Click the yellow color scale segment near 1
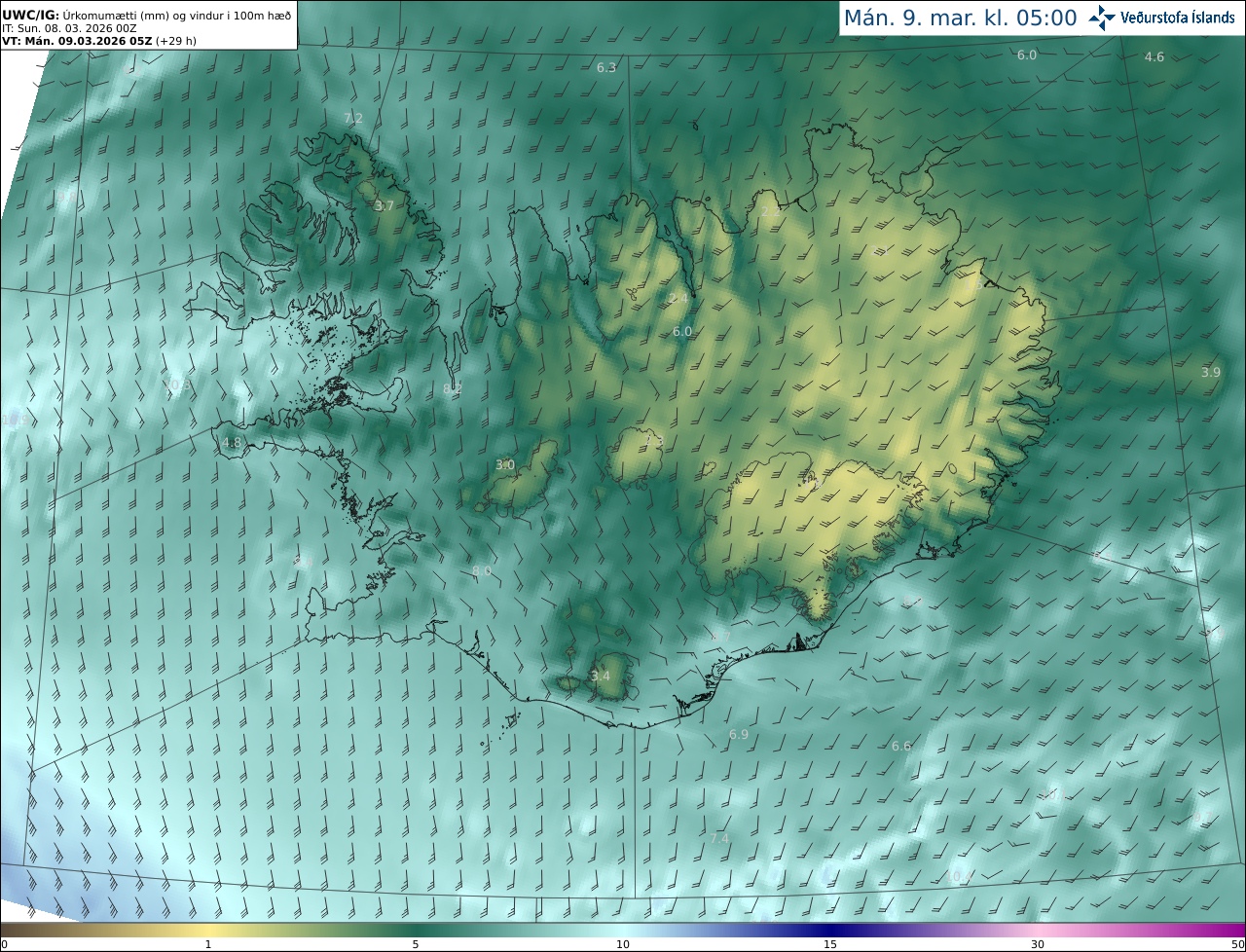This screenshot has width=1246, height=952. (207, 930)
